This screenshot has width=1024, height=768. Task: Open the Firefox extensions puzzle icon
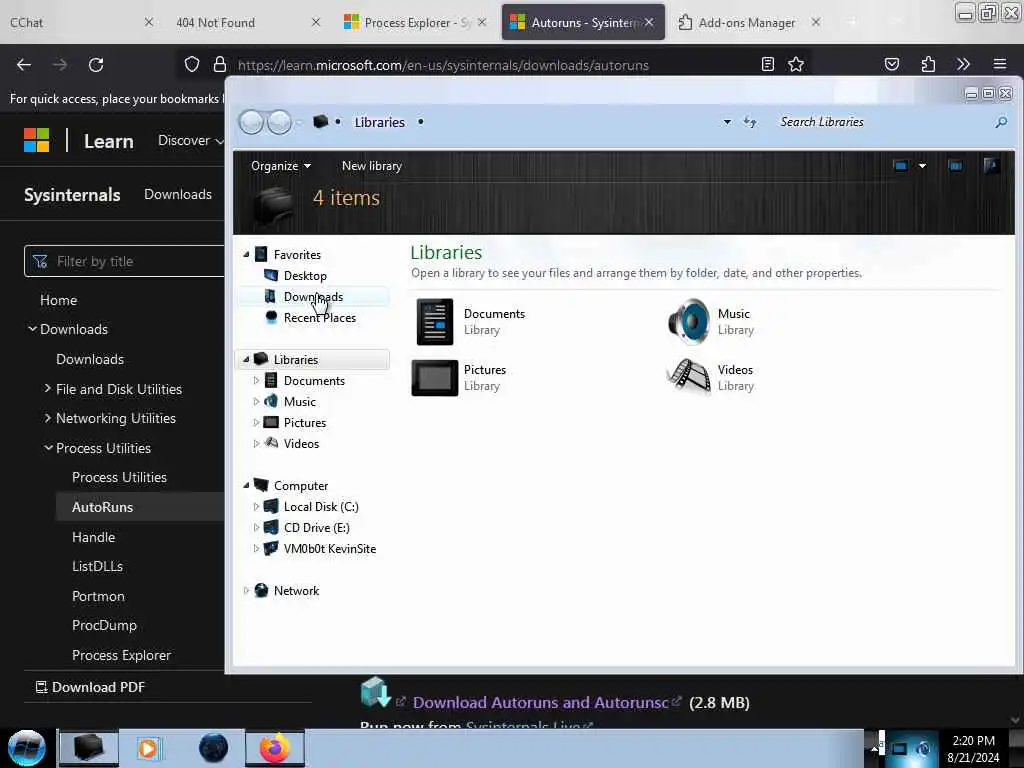pyautogui.click(x=928, y=64)
